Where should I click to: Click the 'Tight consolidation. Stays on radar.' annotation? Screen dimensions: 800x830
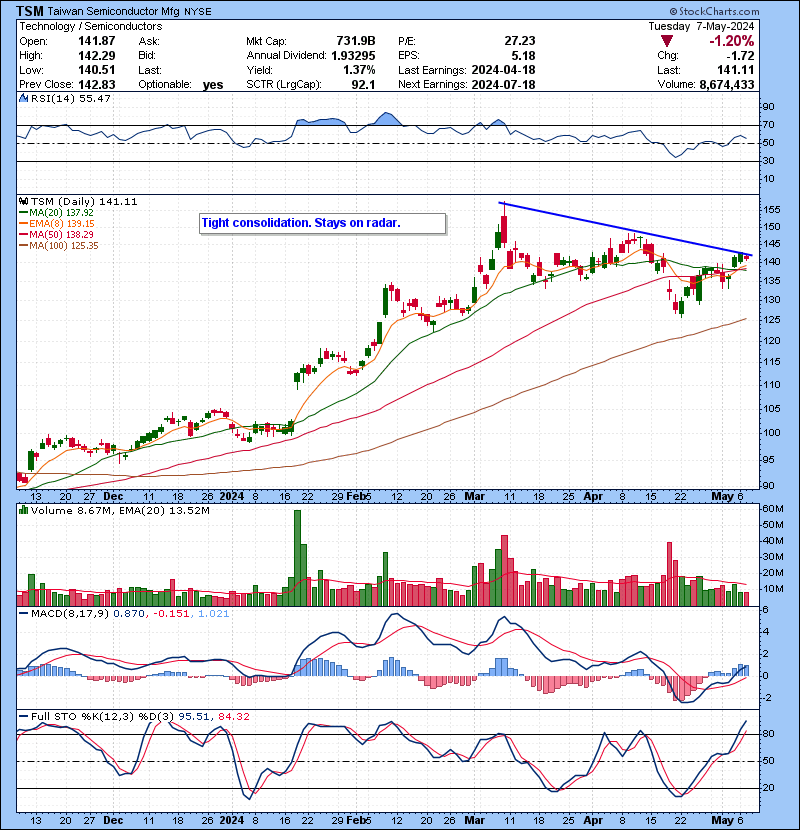click(x=300, y=223)
